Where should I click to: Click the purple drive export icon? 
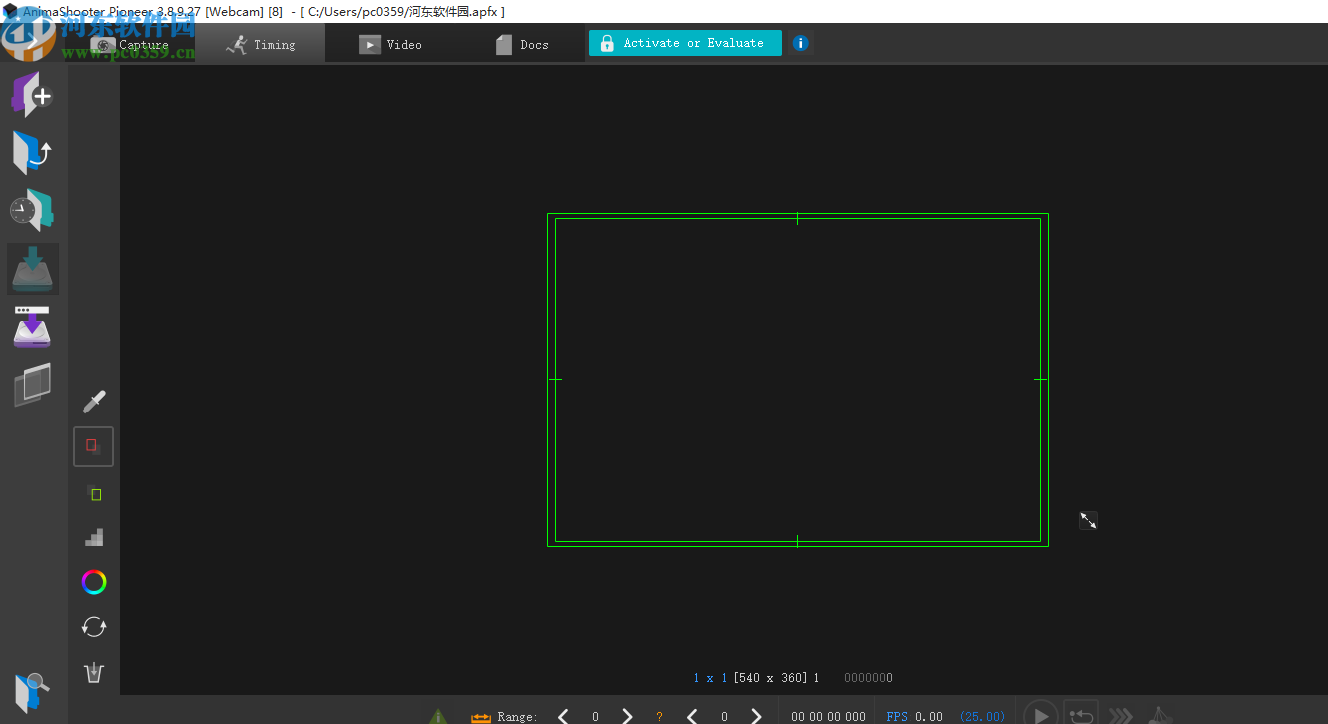32,327
